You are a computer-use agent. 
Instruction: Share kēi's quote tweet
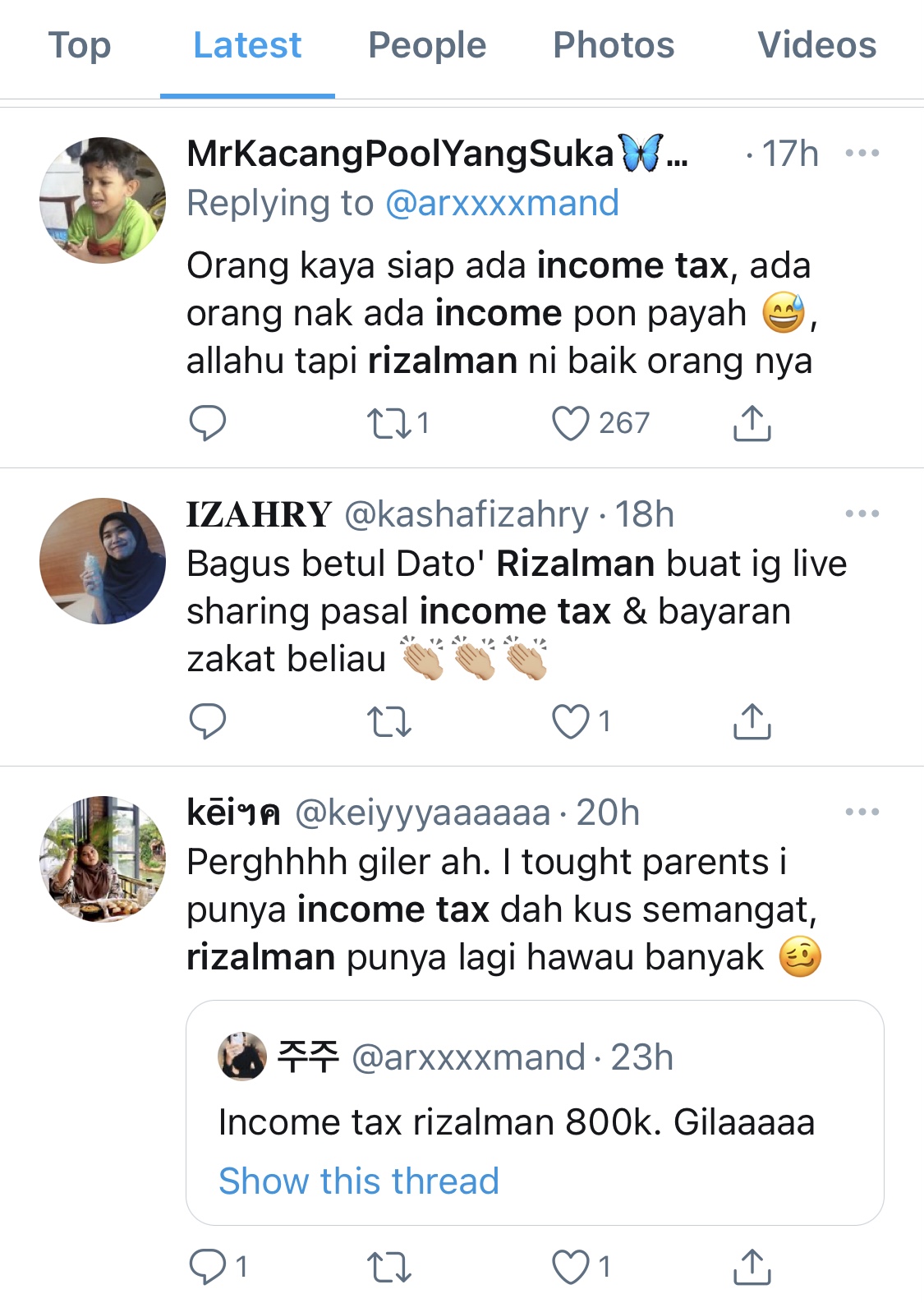tap(752, 1266)
